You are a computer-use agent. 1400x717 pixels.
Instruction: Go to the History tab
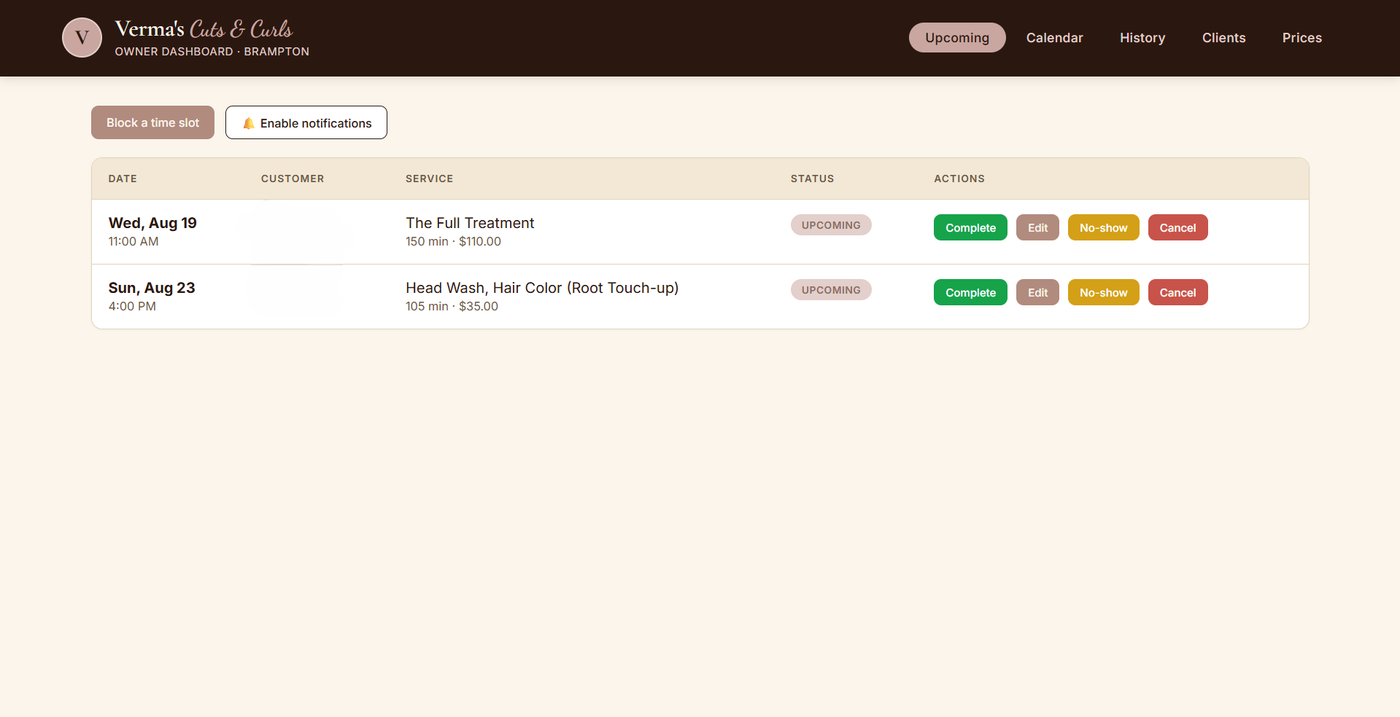[1142, 38]
